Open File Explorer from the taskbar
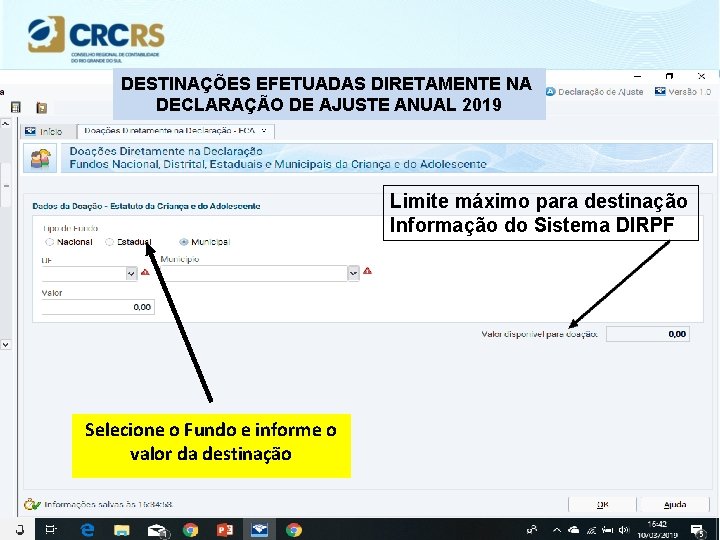Screen dimensions: 720x540 coord(122,530)
